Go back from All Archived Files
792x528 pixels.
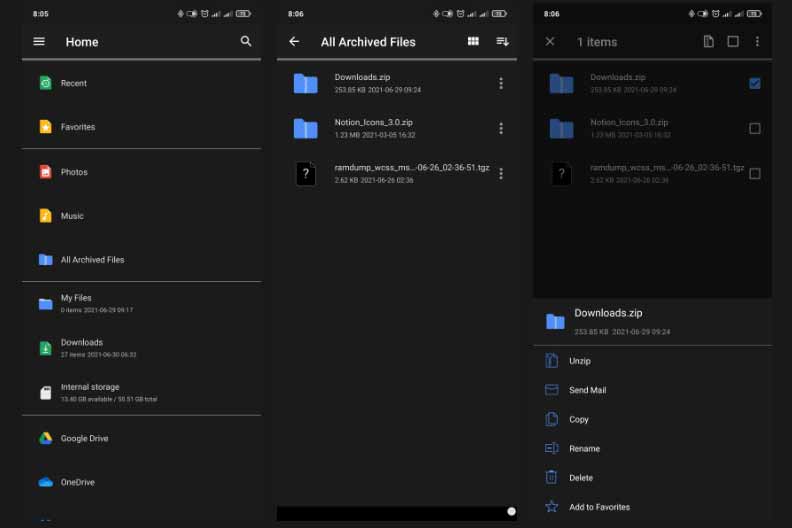tap(294, 41)
